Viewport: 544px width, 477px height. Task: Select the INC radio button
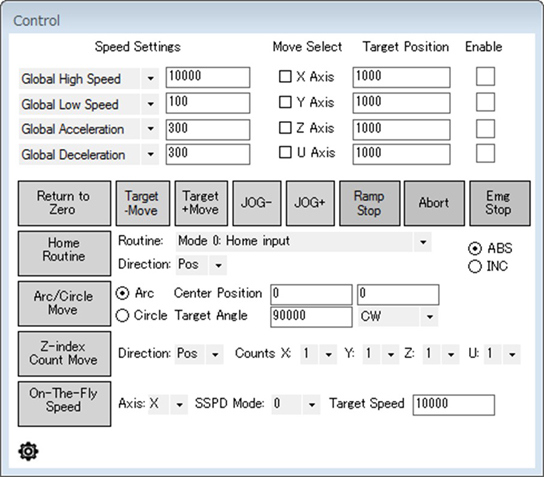475,266
